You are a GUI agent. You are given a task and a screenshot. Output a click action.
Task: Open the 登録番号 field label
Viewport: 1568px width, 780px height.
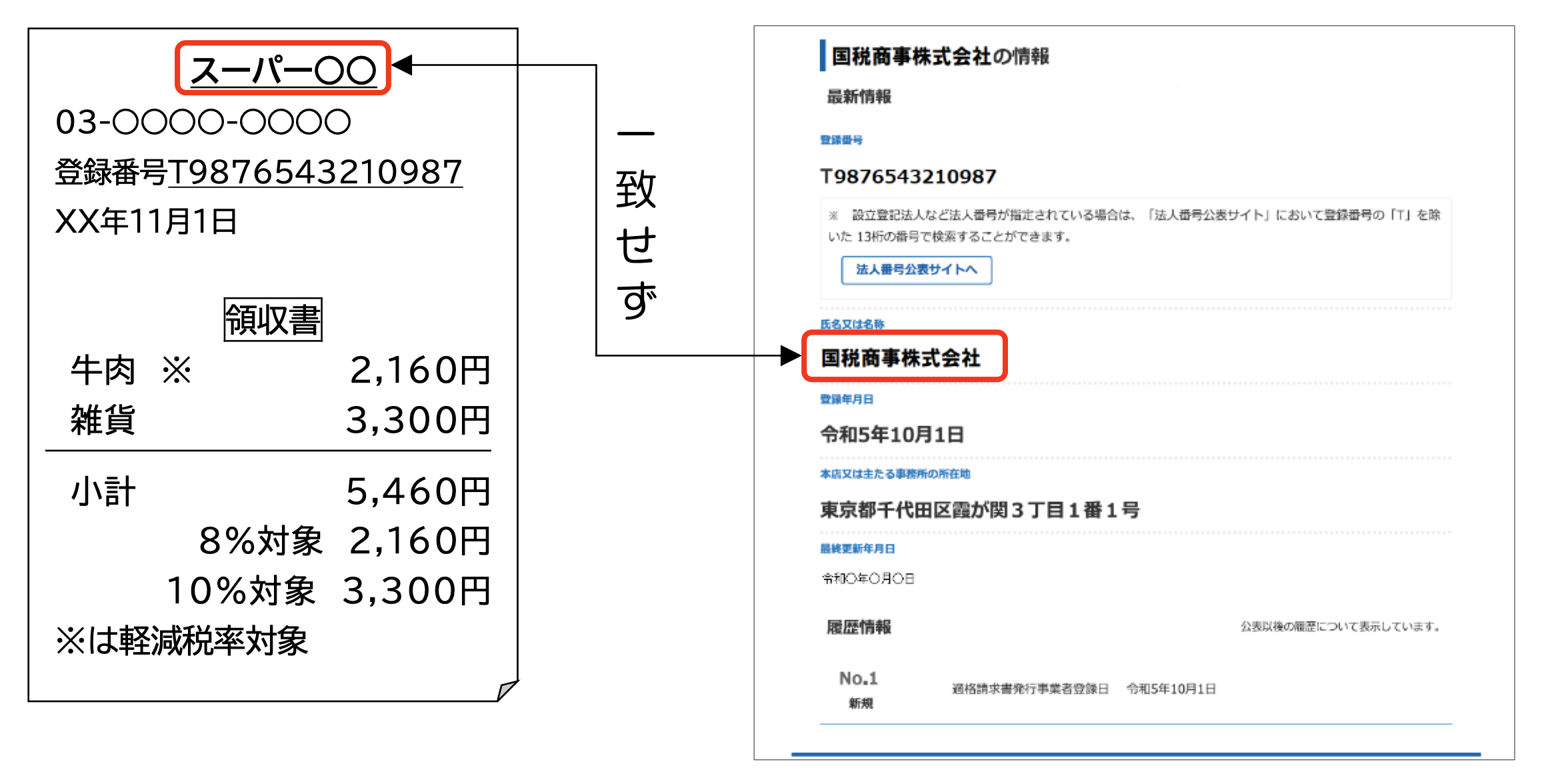[x=835, y=141]
